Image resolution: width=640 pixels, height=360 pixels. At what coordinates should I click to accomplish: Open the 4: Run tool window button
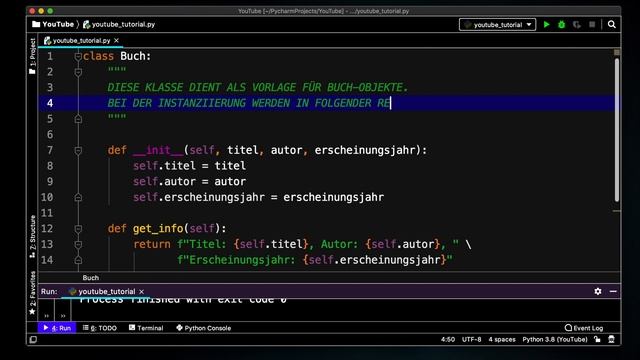57,328
